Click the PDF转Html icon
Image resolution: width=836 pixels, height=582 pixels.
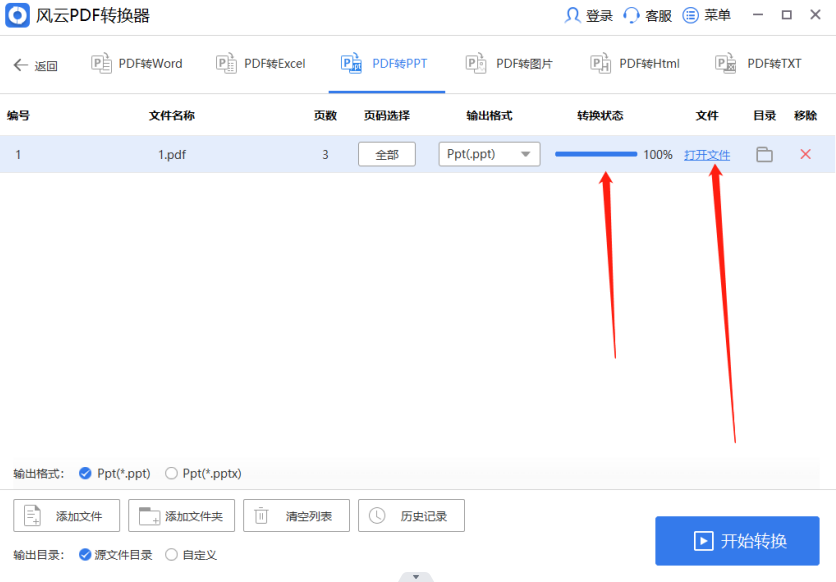pos(601,63)
